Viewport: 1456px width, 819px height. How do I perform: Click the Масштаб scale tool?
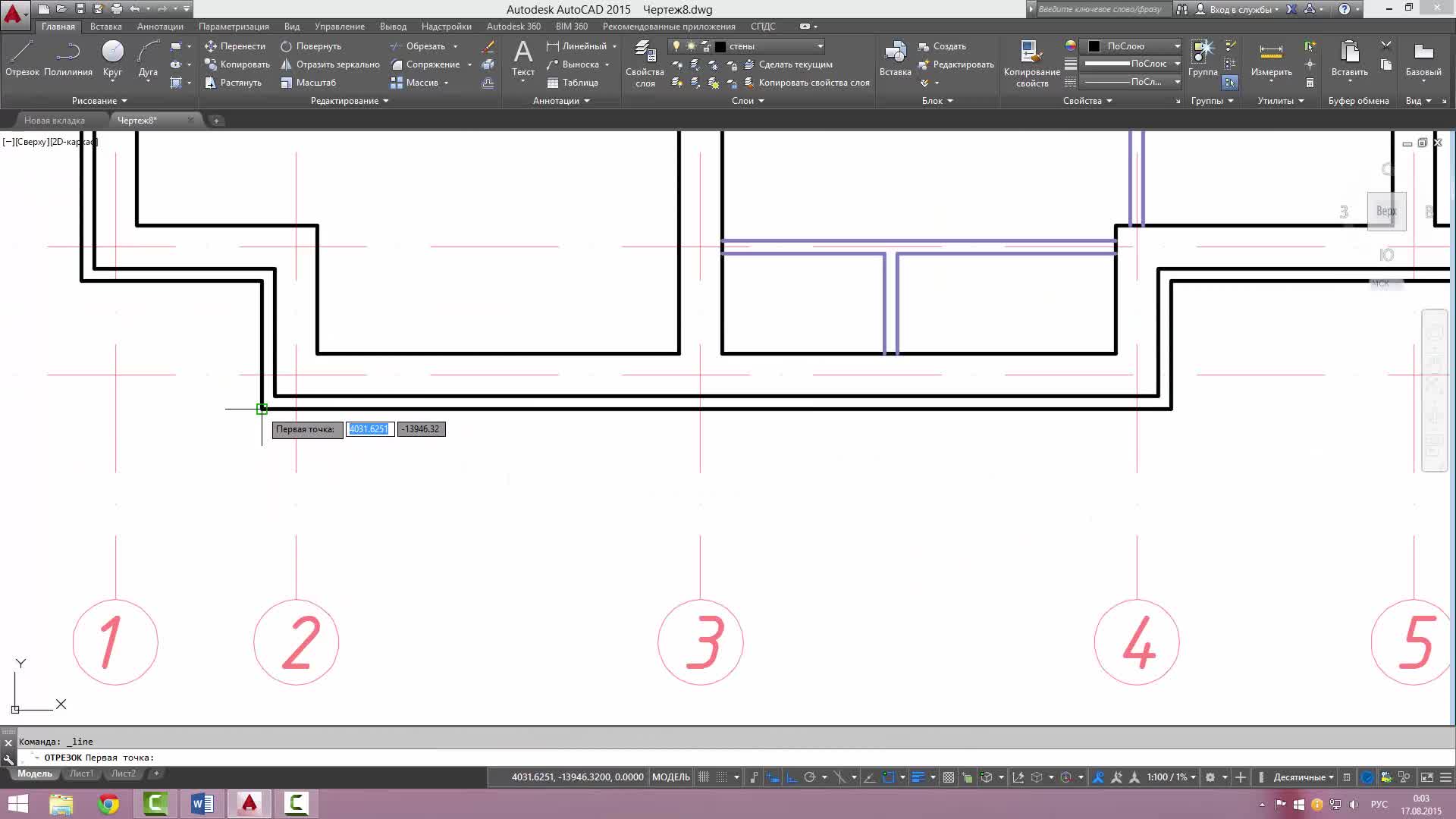click(x=308, y=83)
